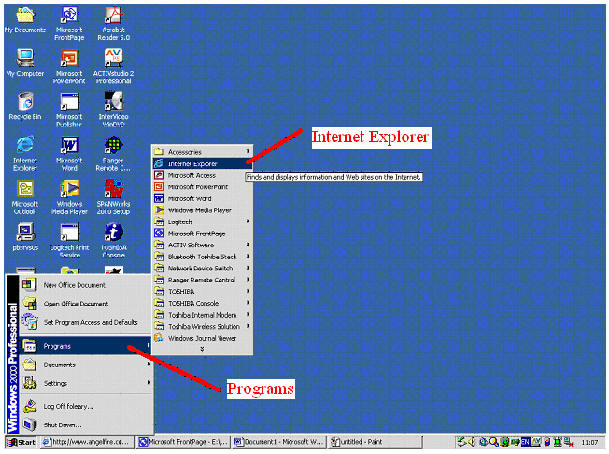Viewport: 609px width, 454px height.
Task: Open the Recycle Bin icon
Action: pos(25,106)
